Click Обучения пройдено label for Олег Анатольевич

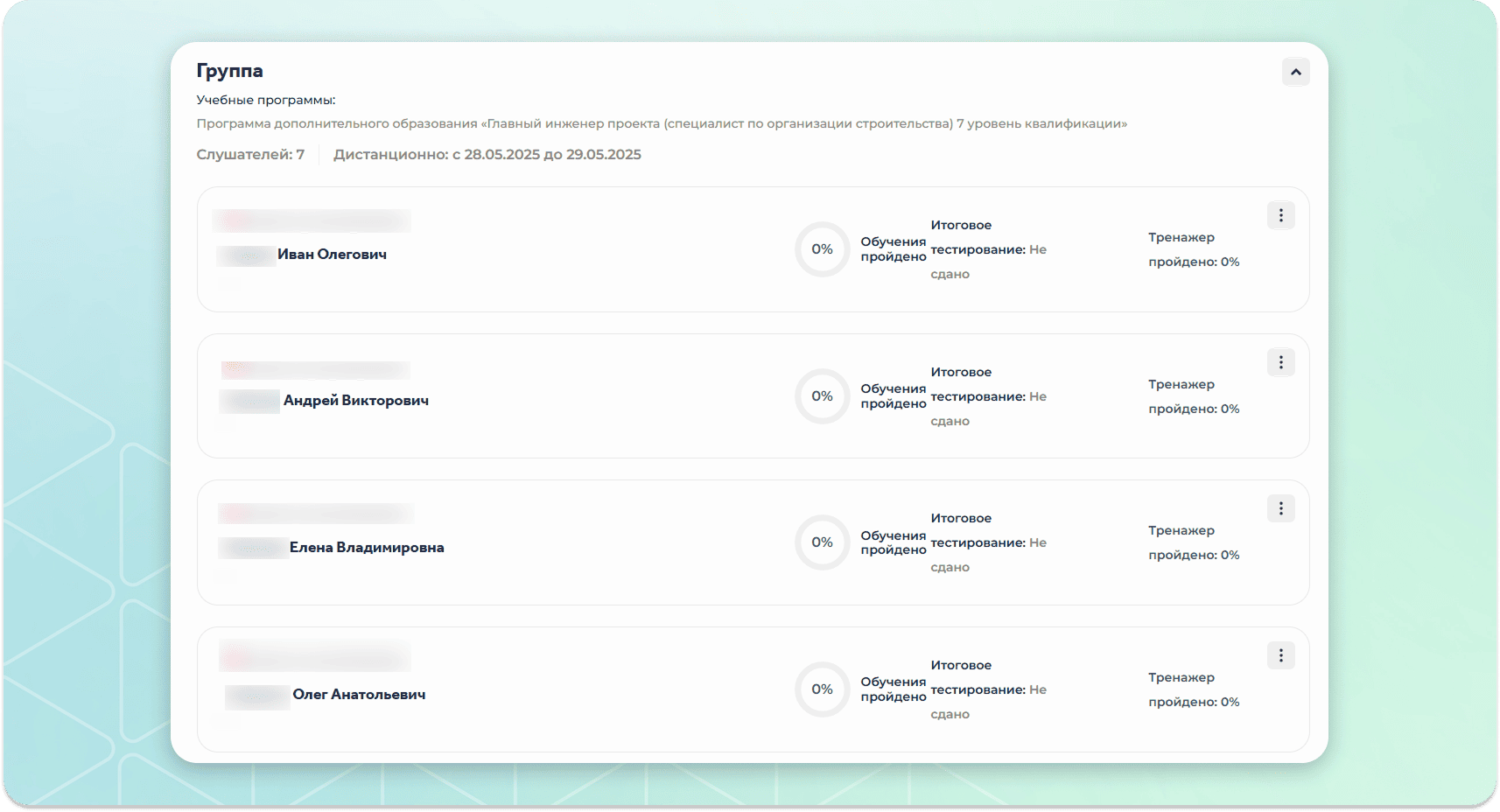point(894,689)
